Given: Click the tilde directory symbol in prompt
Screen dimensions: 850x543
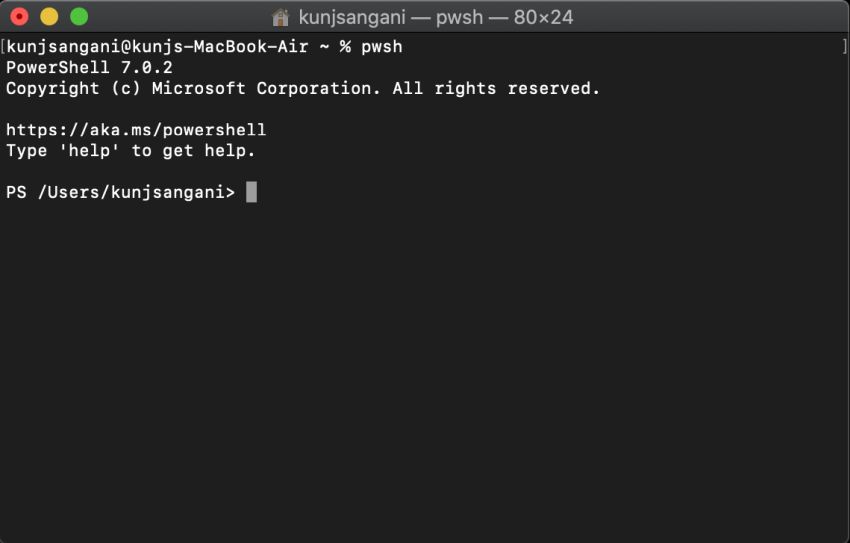Looking at the screenshot, I should pyautogui.click(x=324, y=47).
